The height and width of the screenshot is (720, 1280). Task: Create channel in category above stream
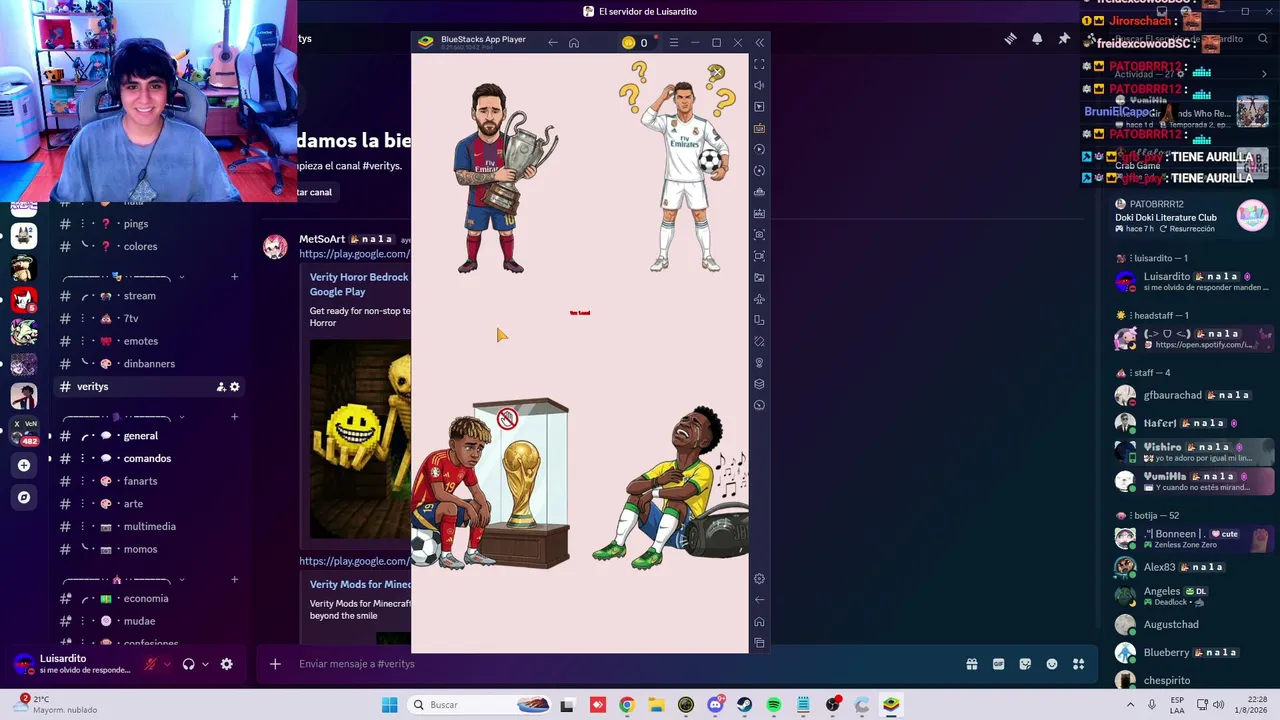[x=234, y=277]
